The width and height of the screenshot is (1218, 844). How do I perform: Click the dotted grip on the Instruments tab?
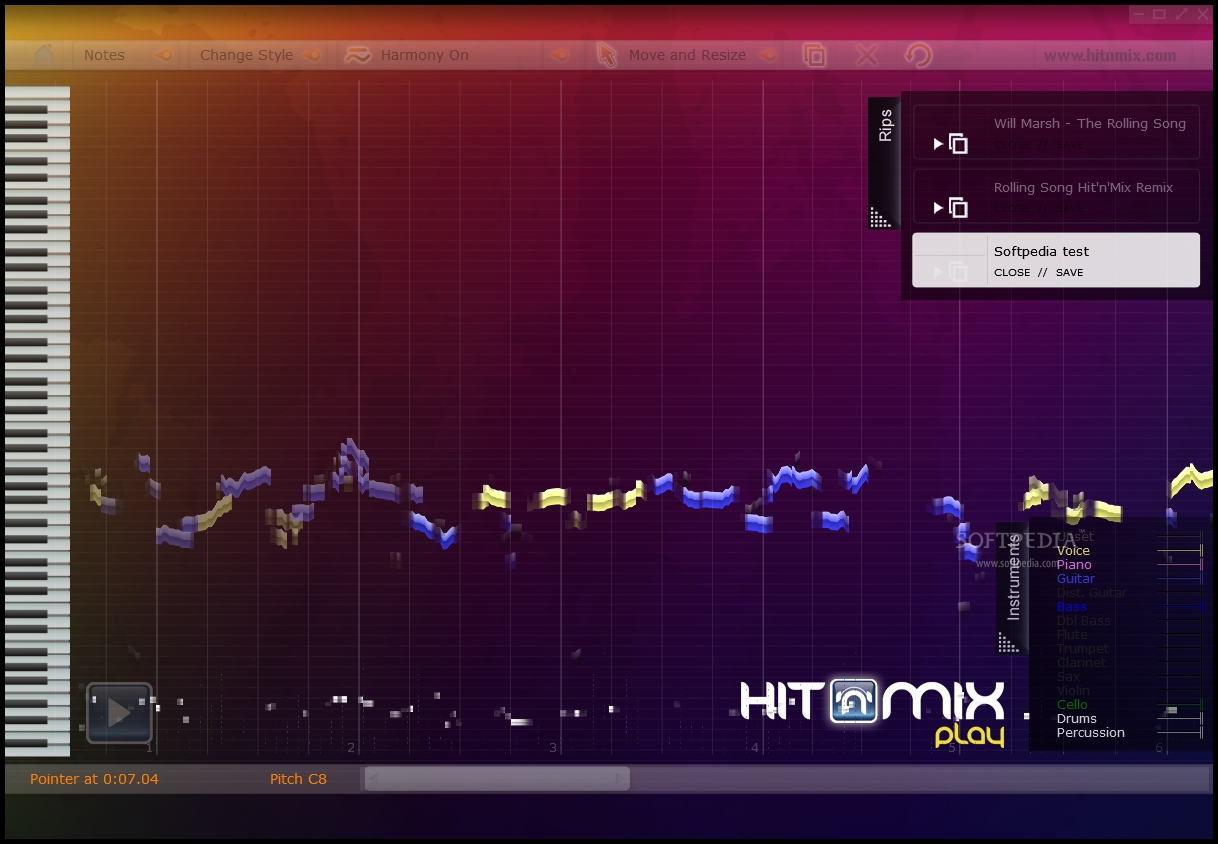point(1008,642)
